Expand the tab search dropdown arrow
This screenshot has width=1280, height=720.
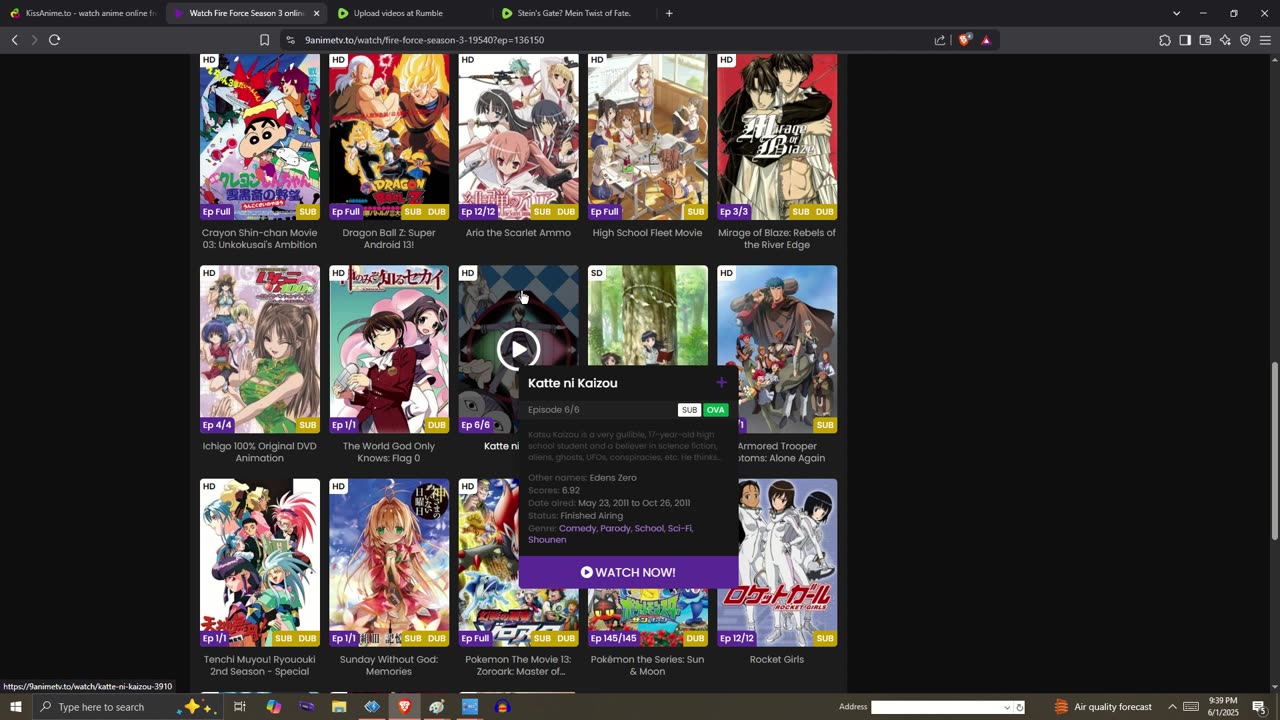[1176, 13]
